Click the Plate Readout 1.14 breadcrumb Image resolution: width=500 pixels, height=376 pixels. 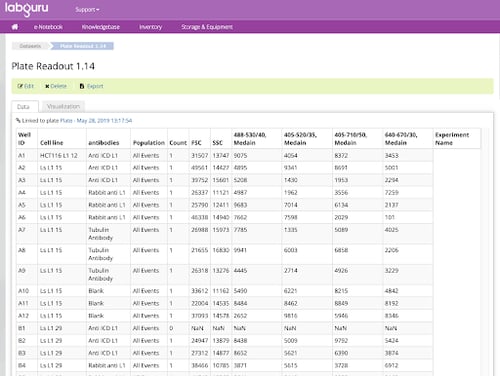coord(83,46)
